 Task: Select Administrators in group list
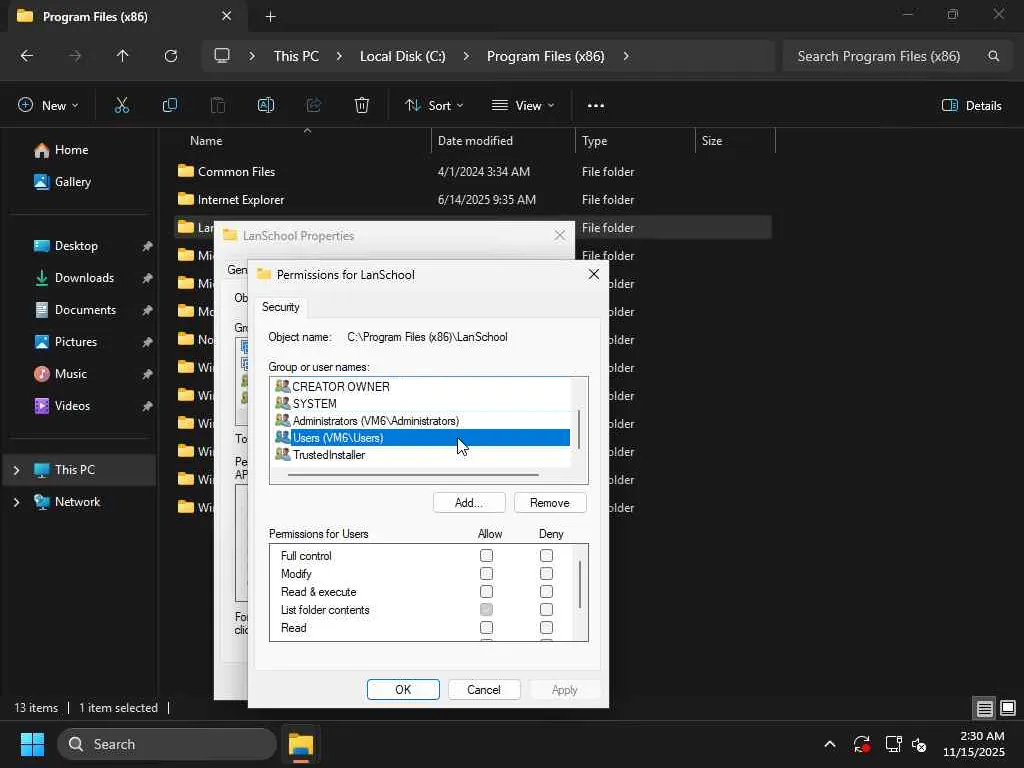pyautogui.click(x=375, y=421)
